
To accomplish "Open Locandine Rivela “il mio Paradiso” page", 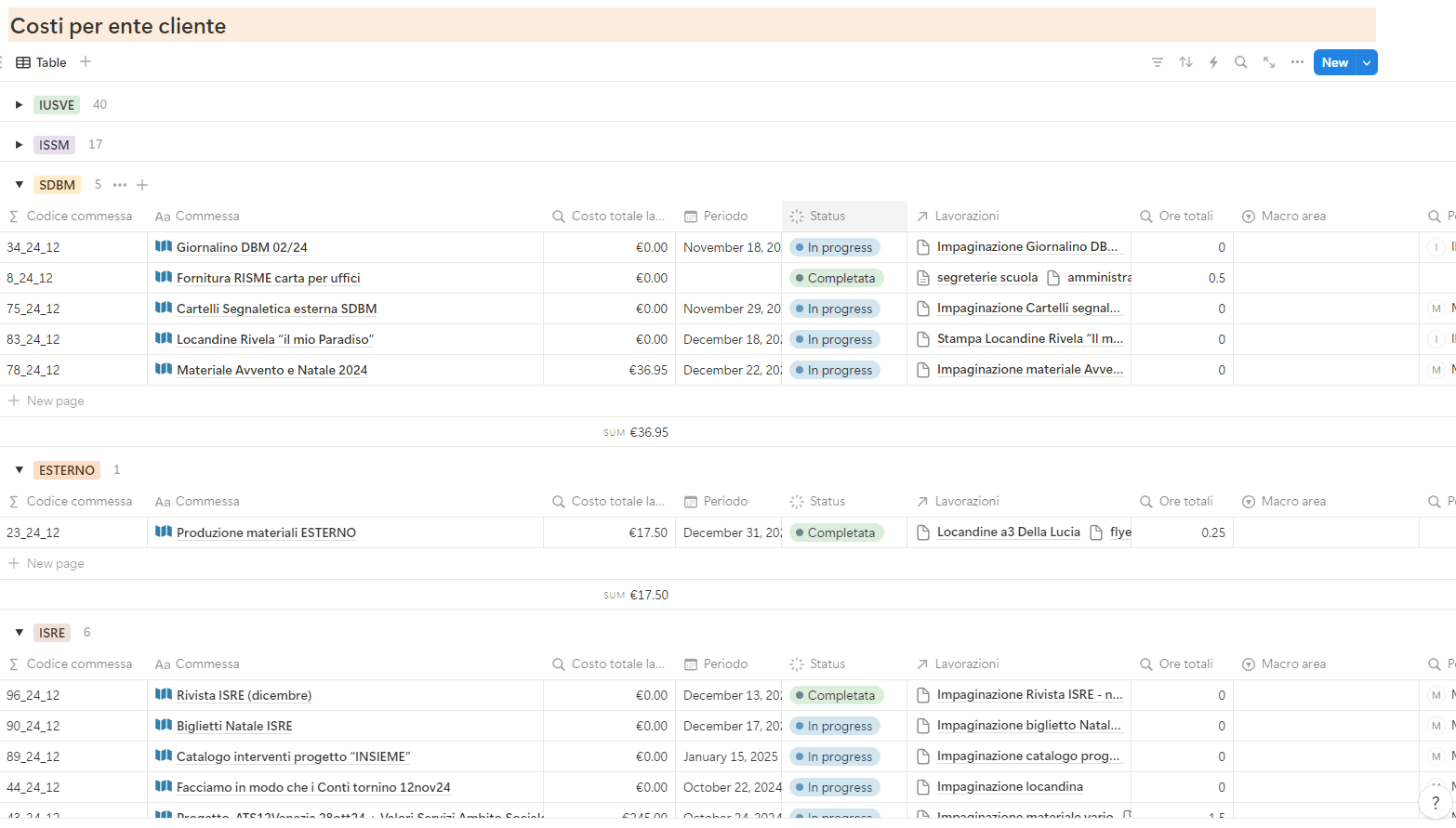I will click(275, 339).
